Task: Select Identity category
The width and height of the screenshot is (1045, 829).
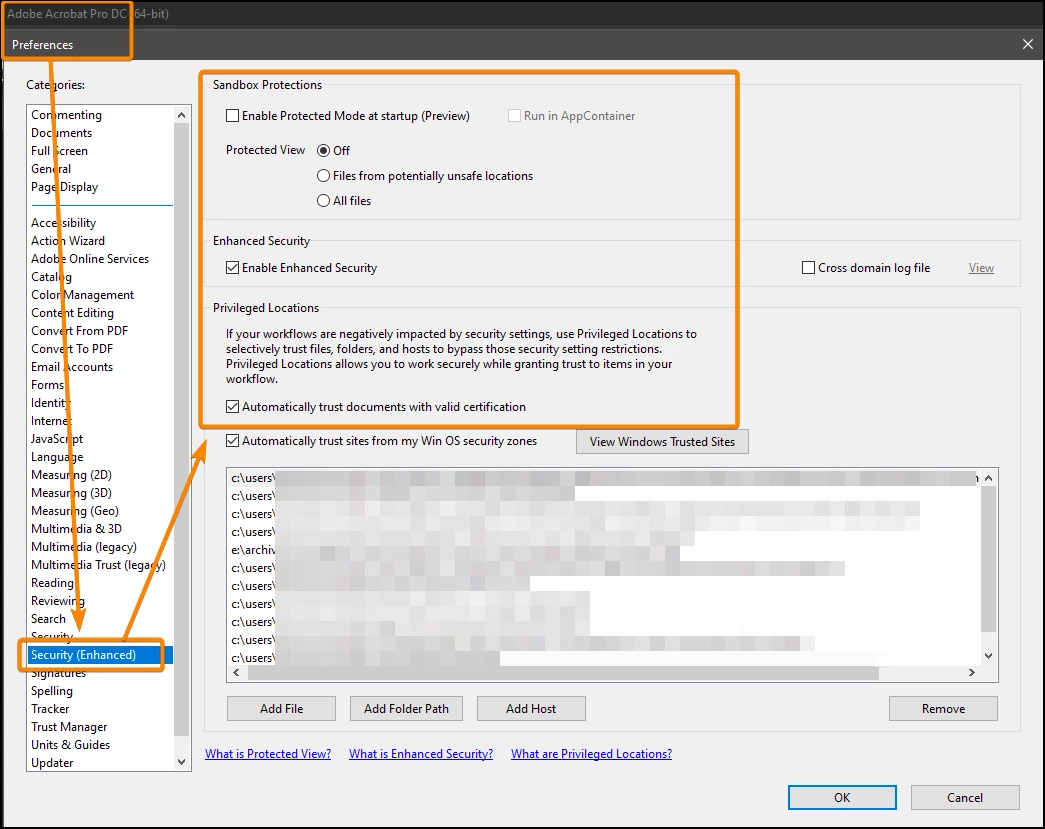Action: pos(51,403)
